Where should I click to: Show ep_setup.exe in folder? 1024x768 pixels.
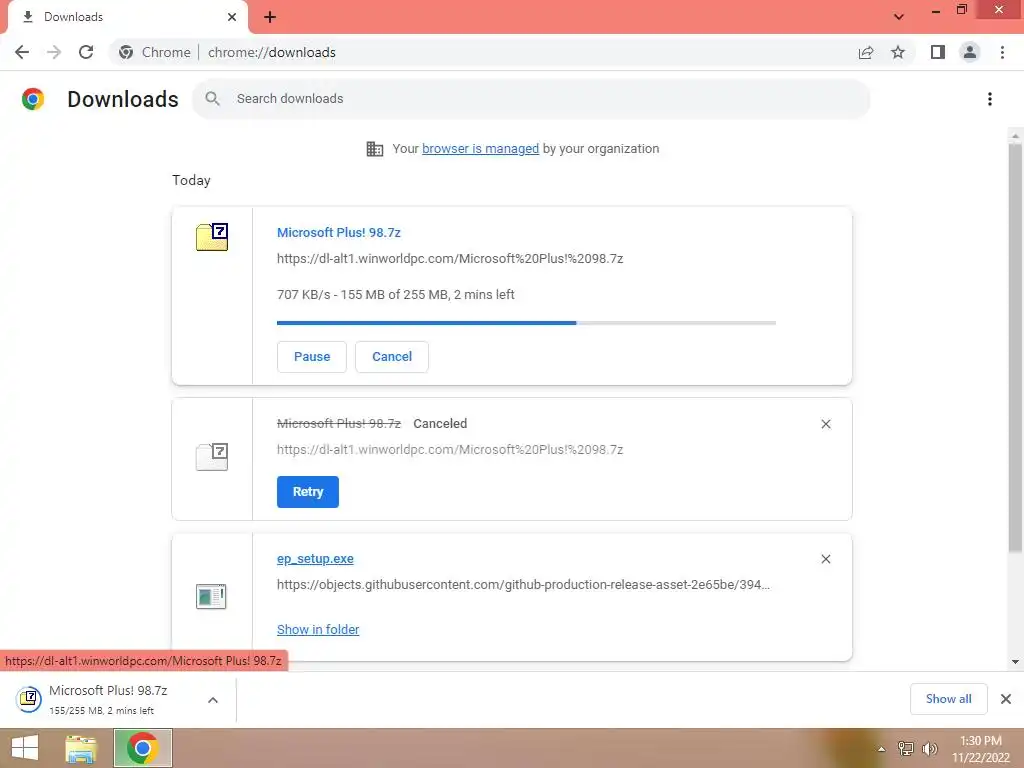click(x=318, y=630)
